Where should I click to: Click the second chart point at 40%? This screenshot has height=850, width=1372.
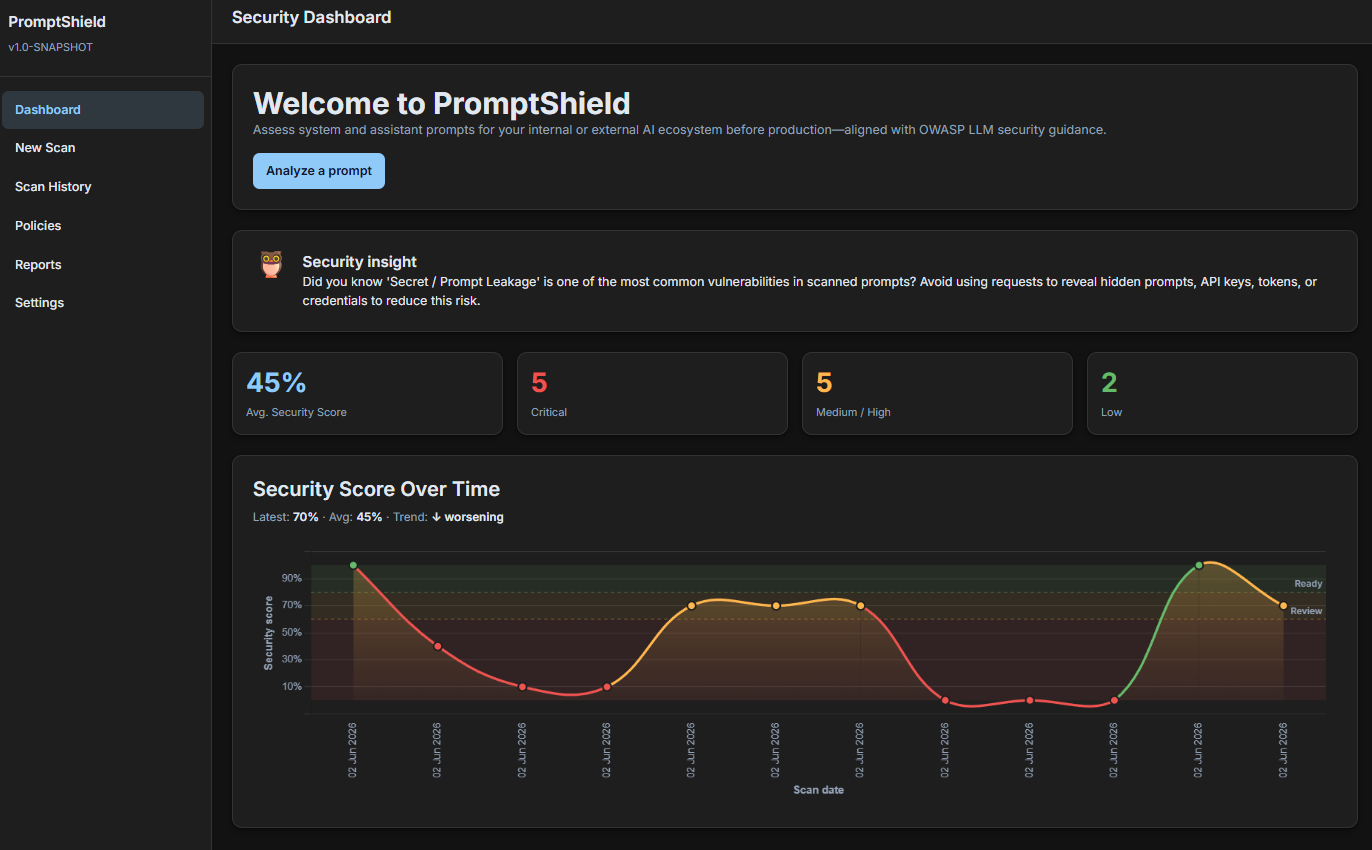click(438, 646)
